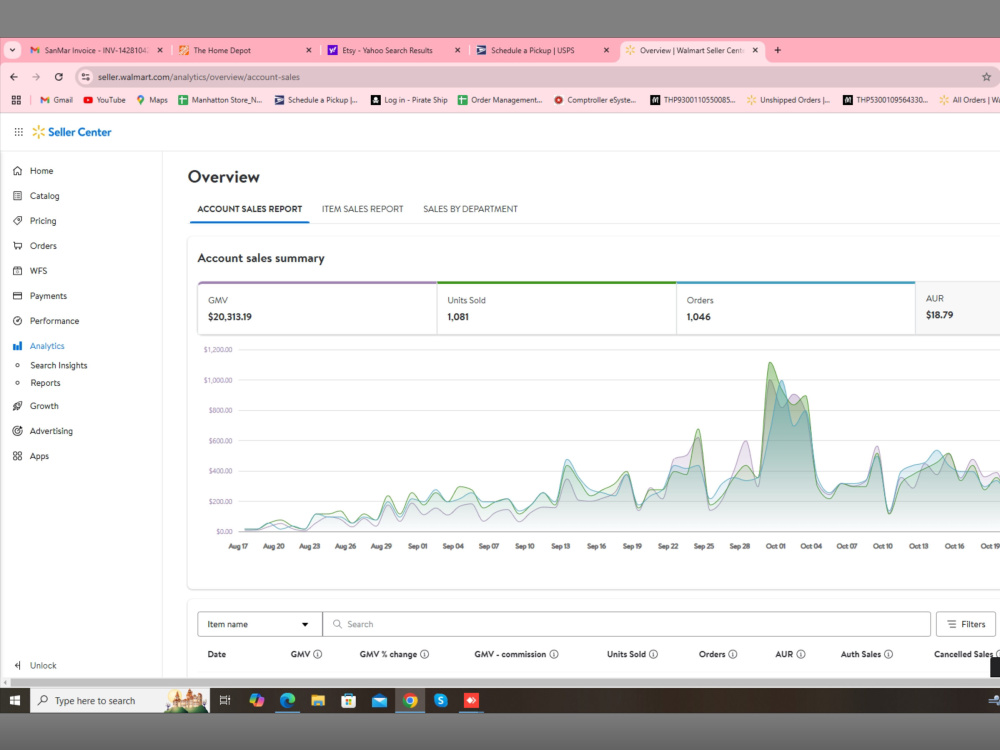The width and height of the screenshot is (1000, 750).
Task: Close the Home Depot browser tab
Action: pos(309,50)
